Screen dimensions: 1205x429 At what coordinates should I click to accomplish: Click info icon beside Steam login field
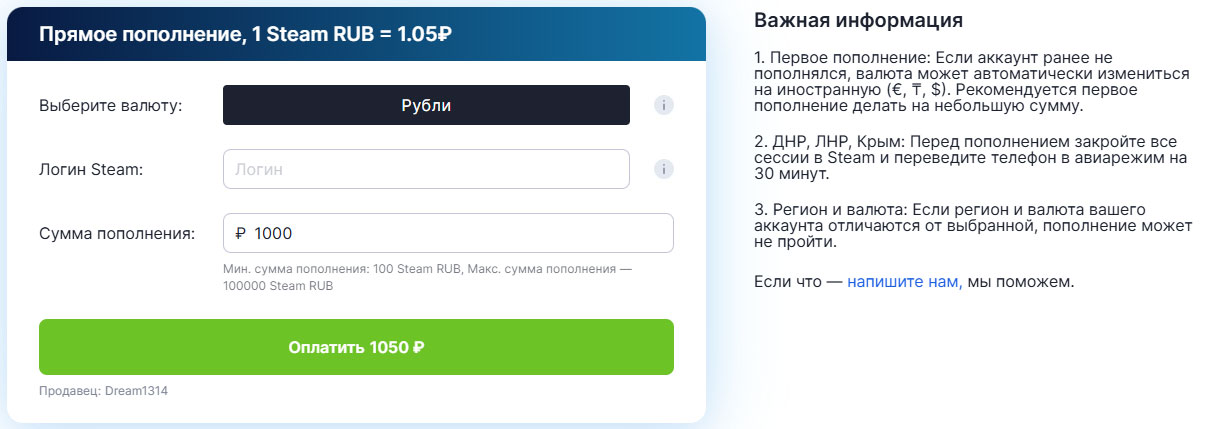[x=662, y=169]
